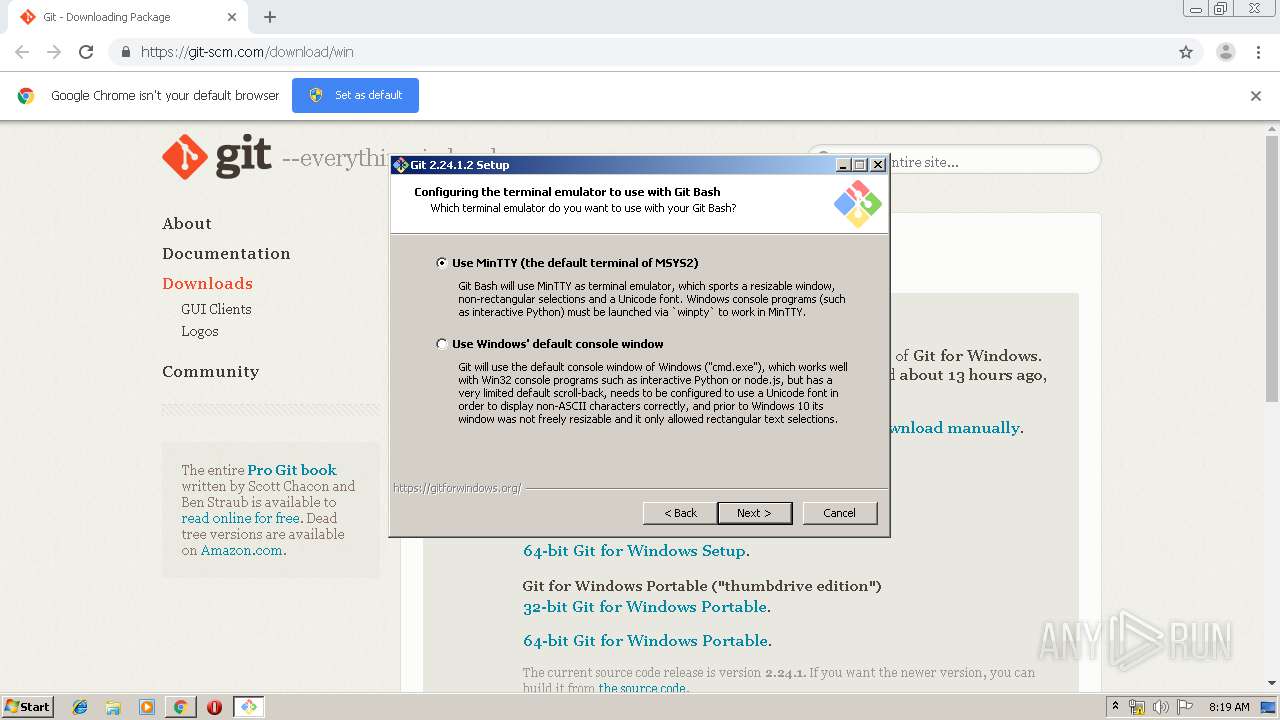Switch to Chrome in the taskbar
This screenshot has width=1280, height=720.
pyautogui.click(x=180, y=707)
